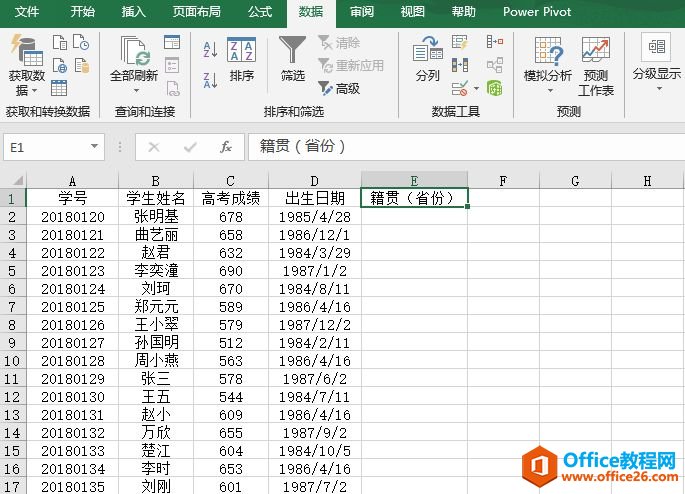
Task: Open the Power Pivot tab
Action: [538, 12]
